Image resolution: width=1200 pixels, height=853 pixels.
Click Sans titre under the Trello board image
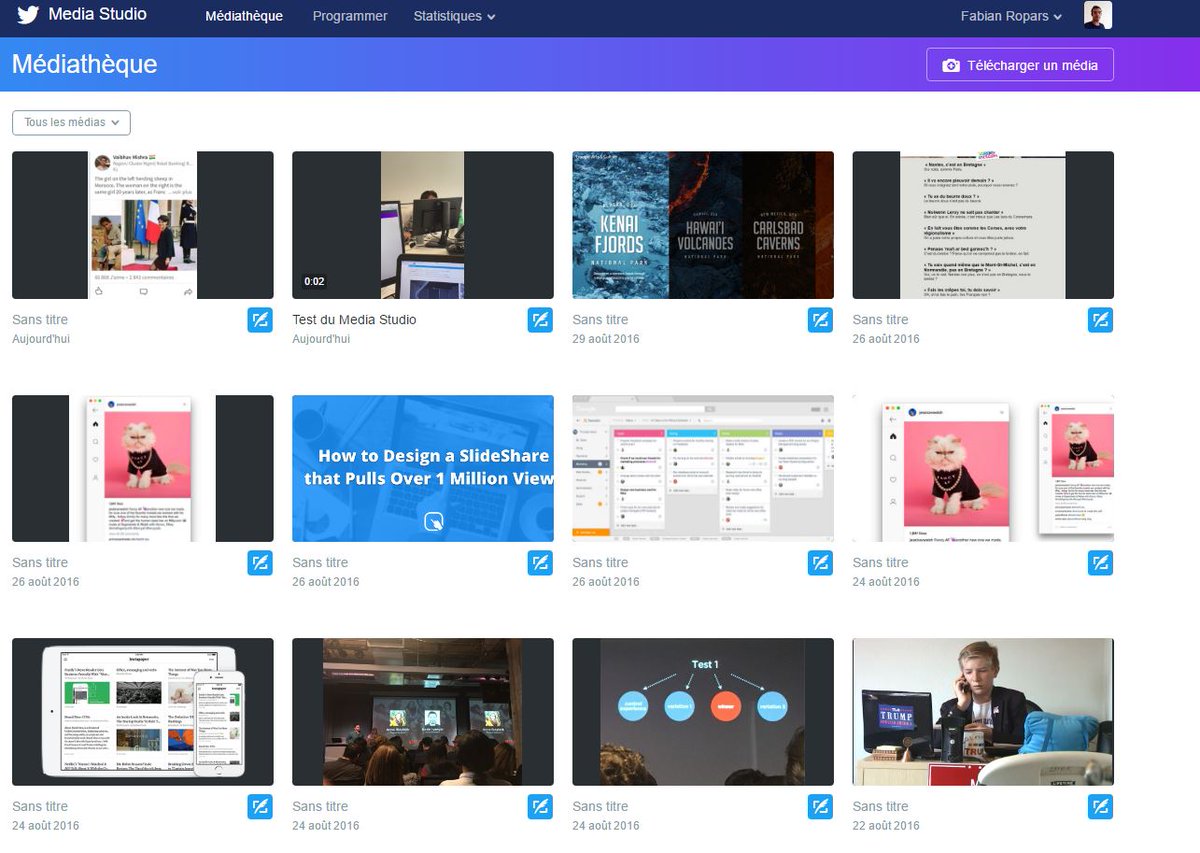pos(600,563)
